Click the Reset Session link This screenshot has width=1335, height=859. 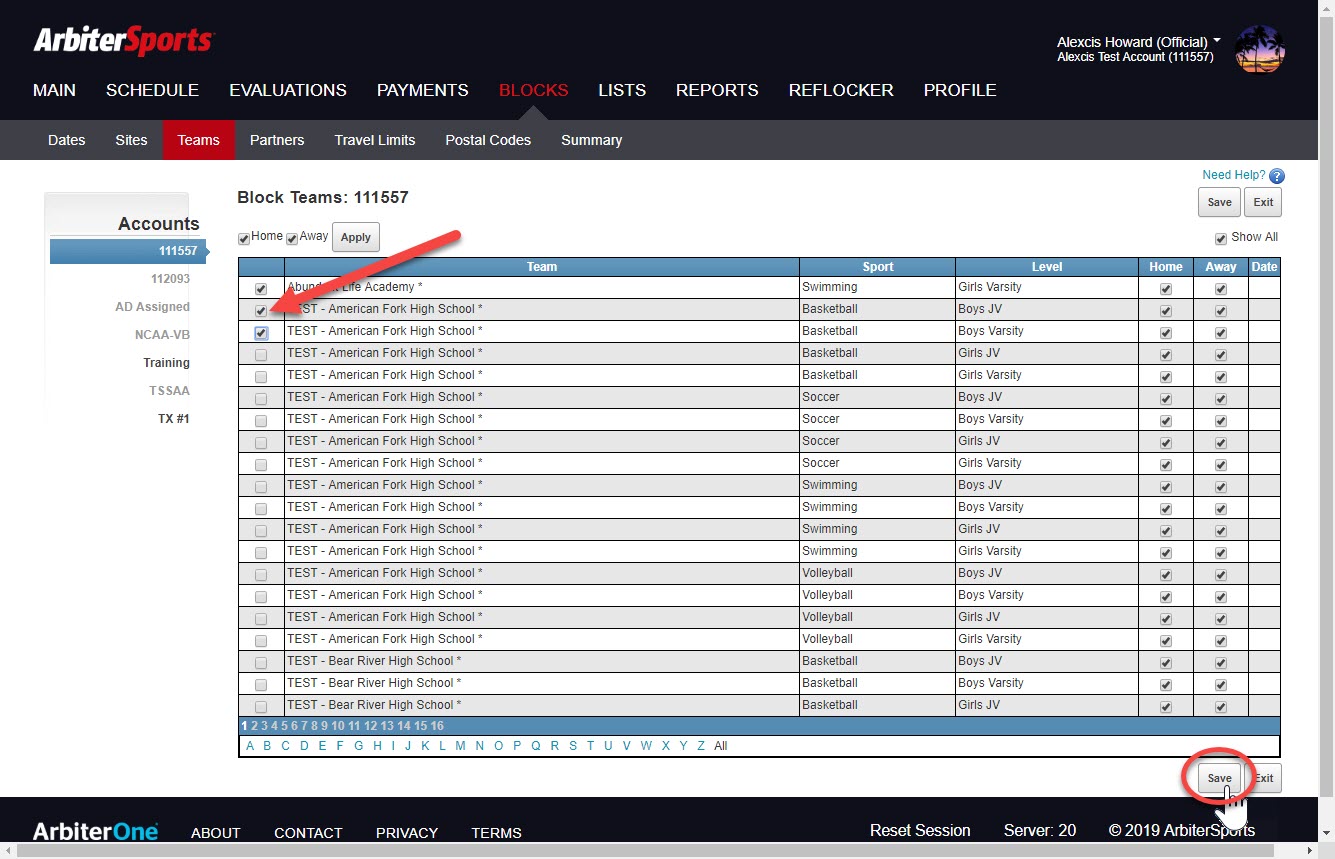(x=919, y=830)
